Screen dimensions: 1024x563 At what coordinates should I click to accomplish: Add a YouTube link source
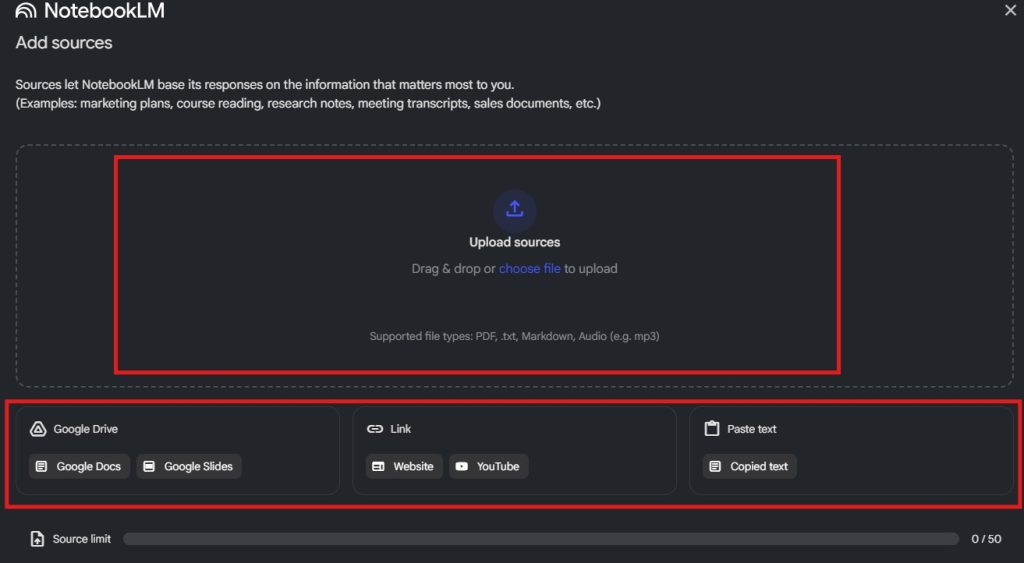pyautogui.click(x=488, y=466)
